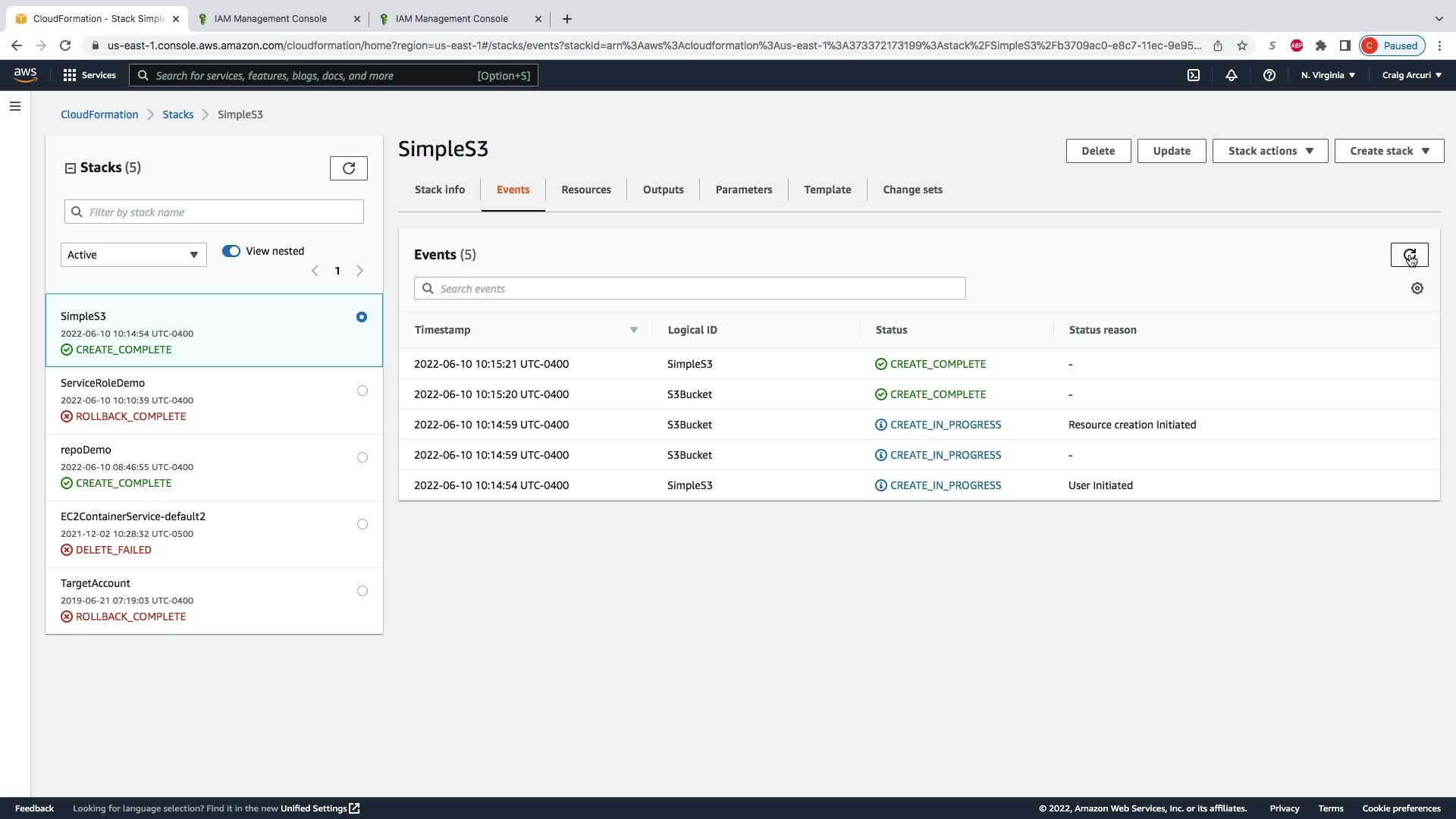Select the ServiceRoleDemo stack radio button
This screenshot has height=819, width=1456.
362,391
